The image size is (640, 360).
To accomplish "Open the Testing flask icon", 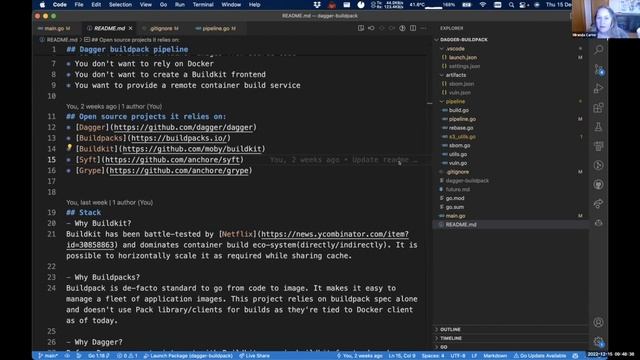I will click(x=598, y=127).
